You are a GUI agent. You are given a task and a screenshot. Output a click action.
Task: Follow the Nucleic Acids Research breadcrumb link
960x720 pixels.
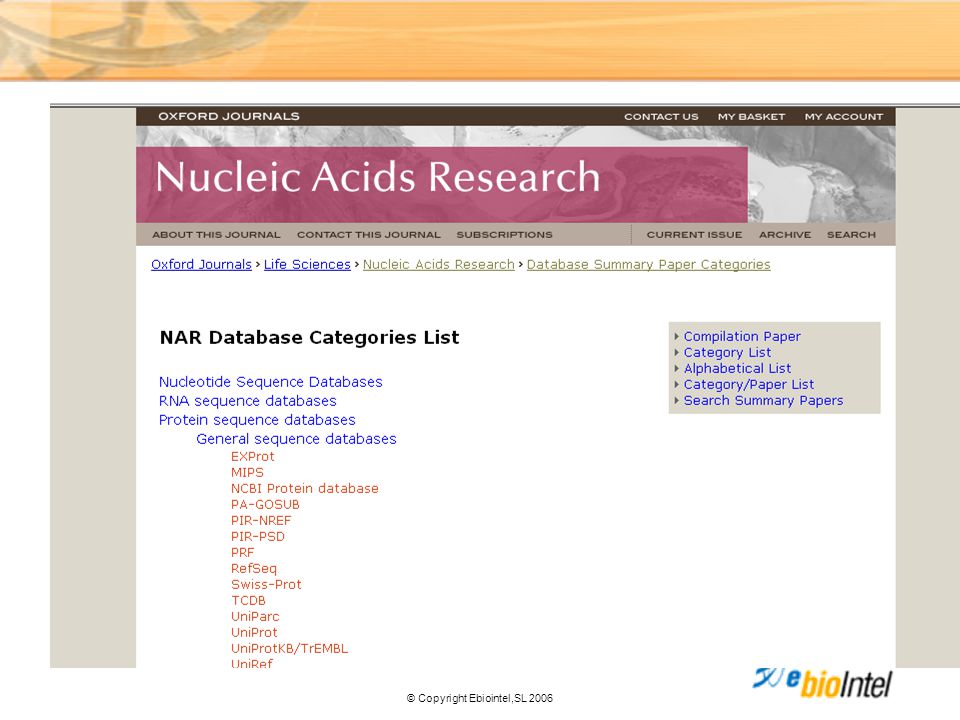[x=438, y=264]
